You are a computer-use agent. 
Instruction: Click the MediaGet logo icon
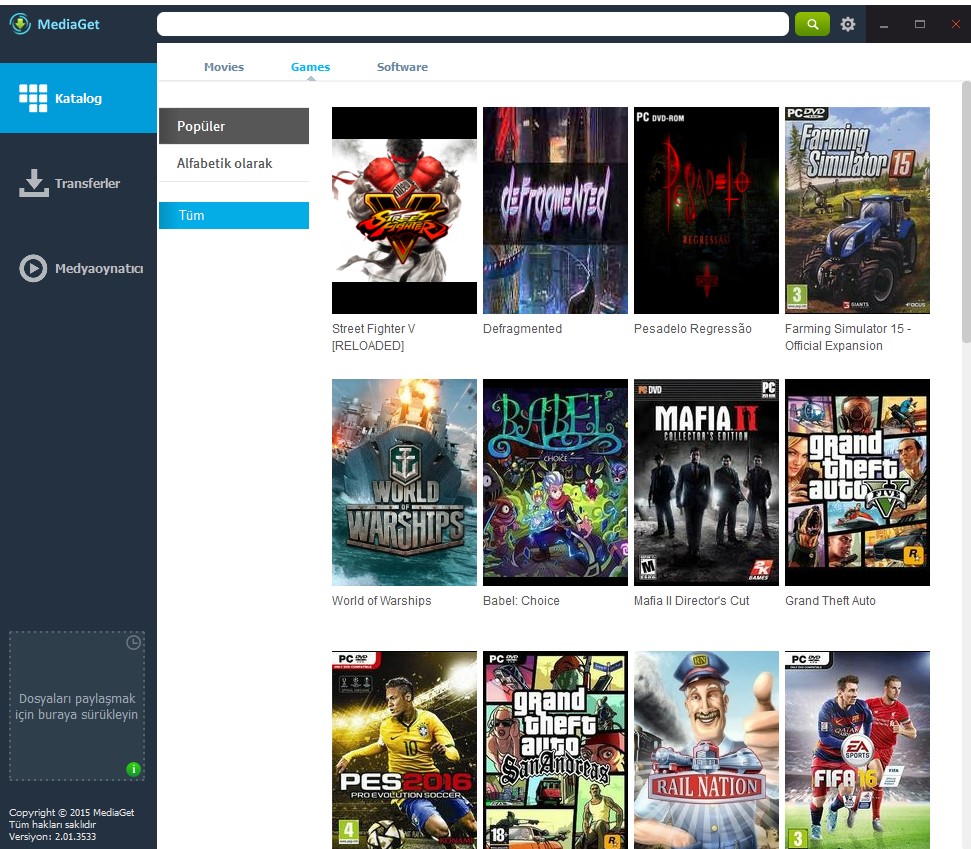coord(20,24)
